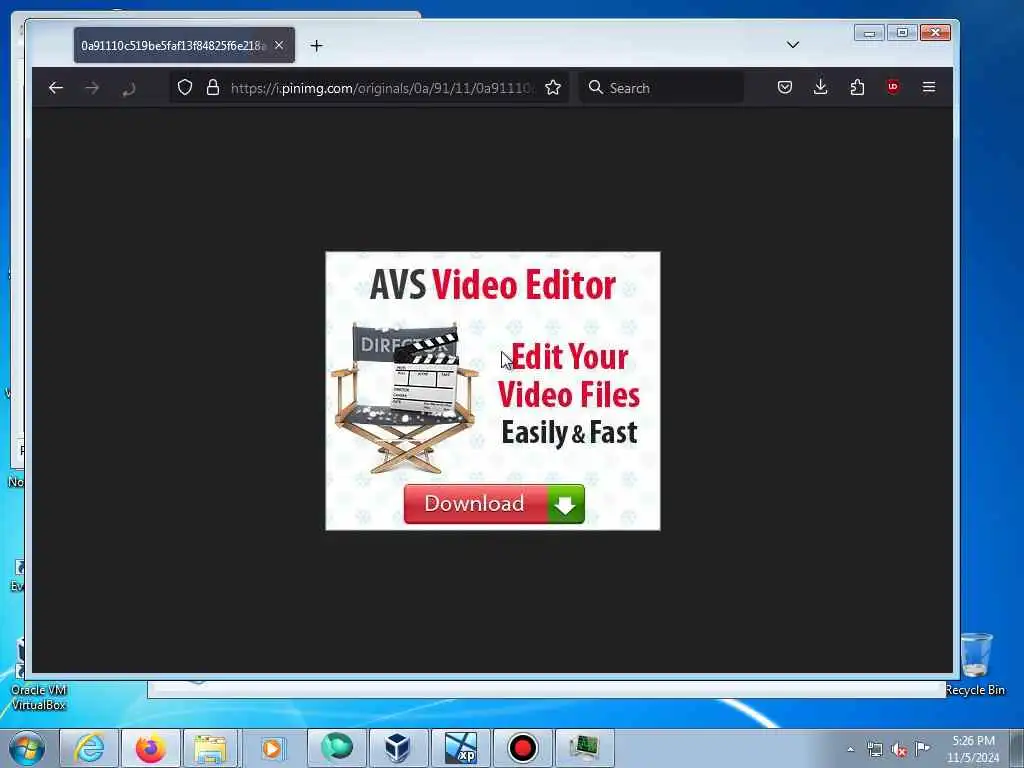Screen dimensions: 1024x768
Task: Save page to Pocket
Action: click(784, 88)
